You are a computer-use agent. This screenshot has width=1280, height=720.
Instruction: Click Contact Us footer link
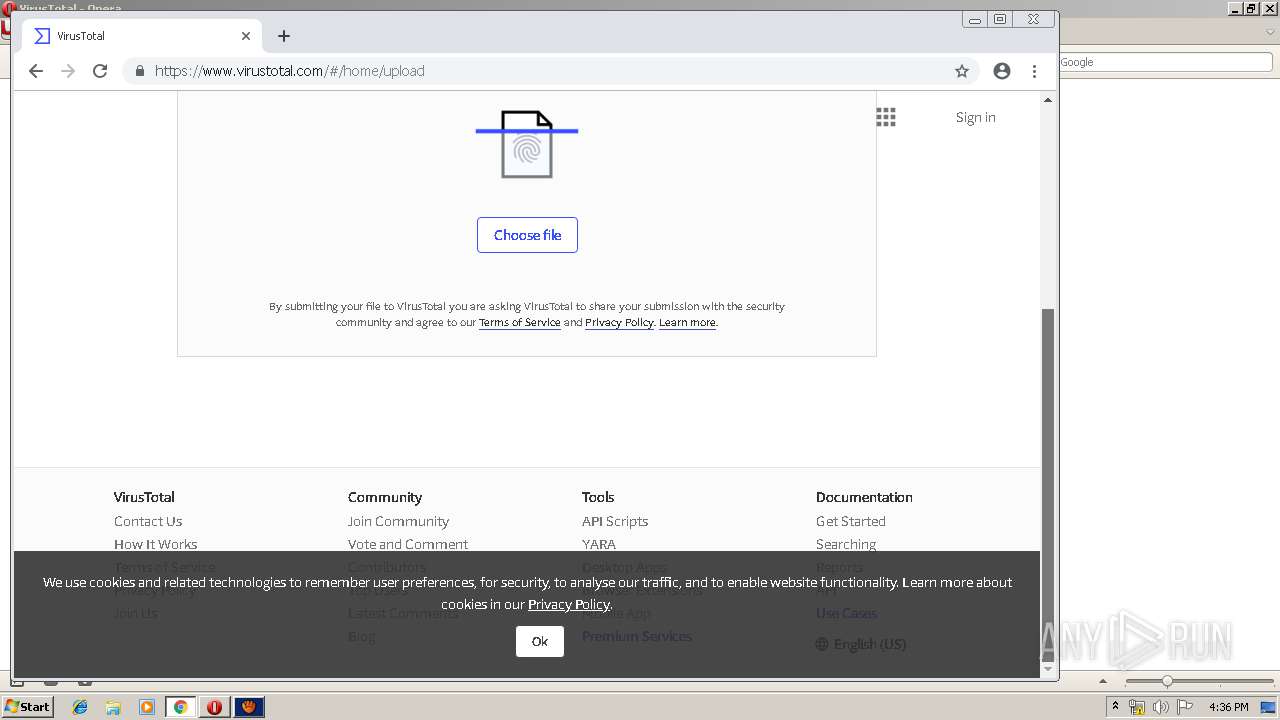(x=148, y=521)
